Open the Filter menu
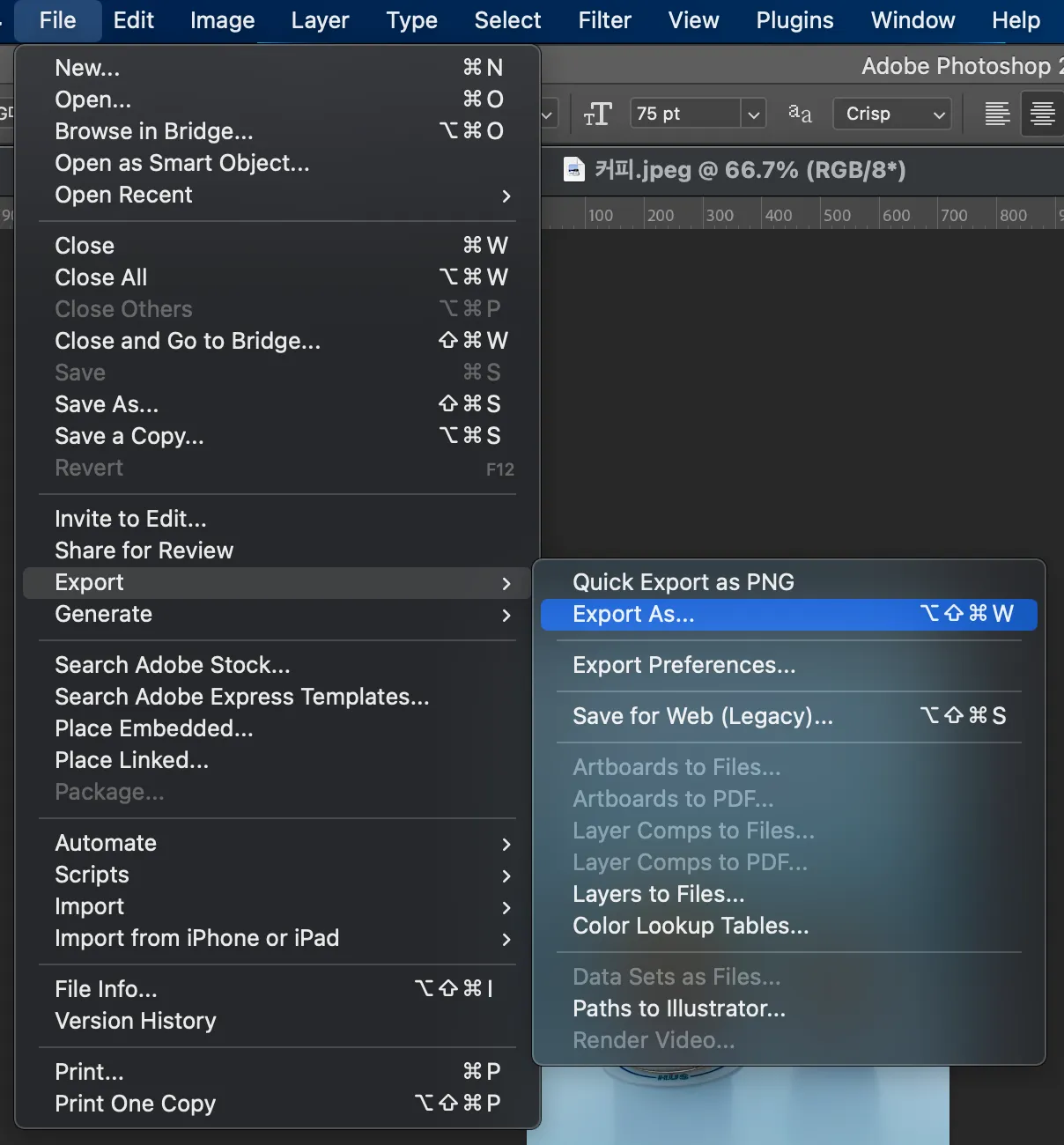 point(604,20)
